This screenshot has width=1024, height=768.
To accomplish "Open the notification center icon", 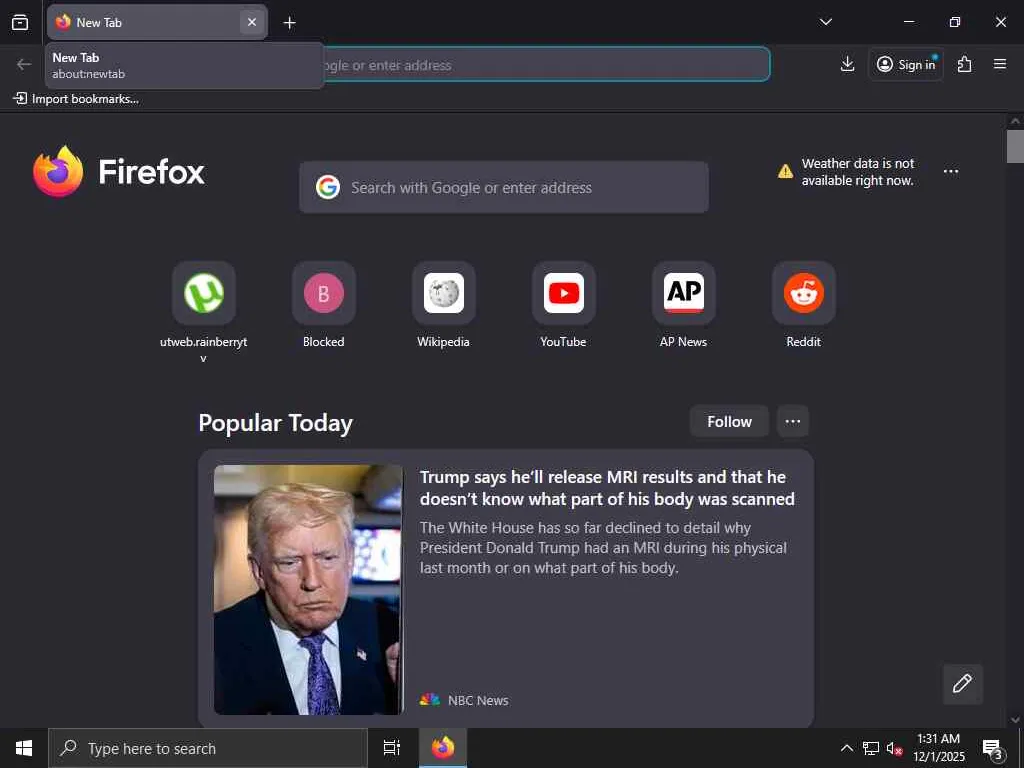I will coord(993,748).
